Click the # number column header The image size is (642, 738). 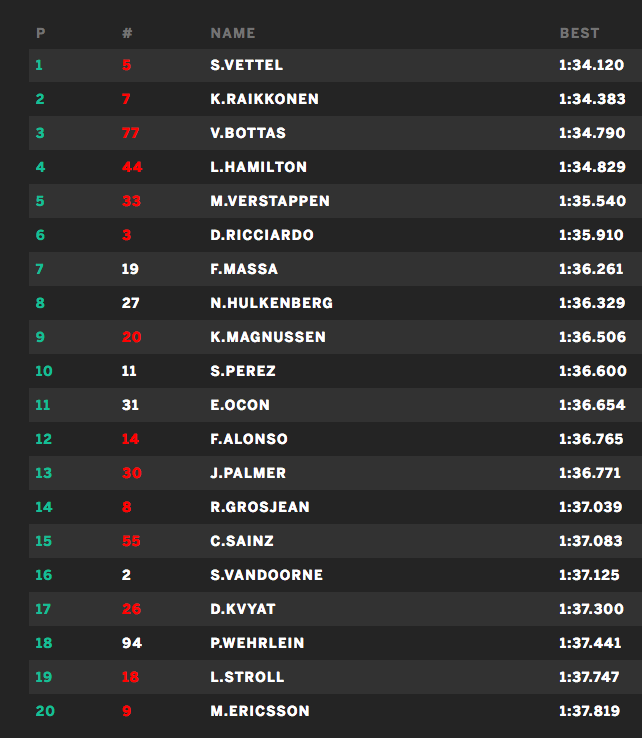click(x=127, y=33)
